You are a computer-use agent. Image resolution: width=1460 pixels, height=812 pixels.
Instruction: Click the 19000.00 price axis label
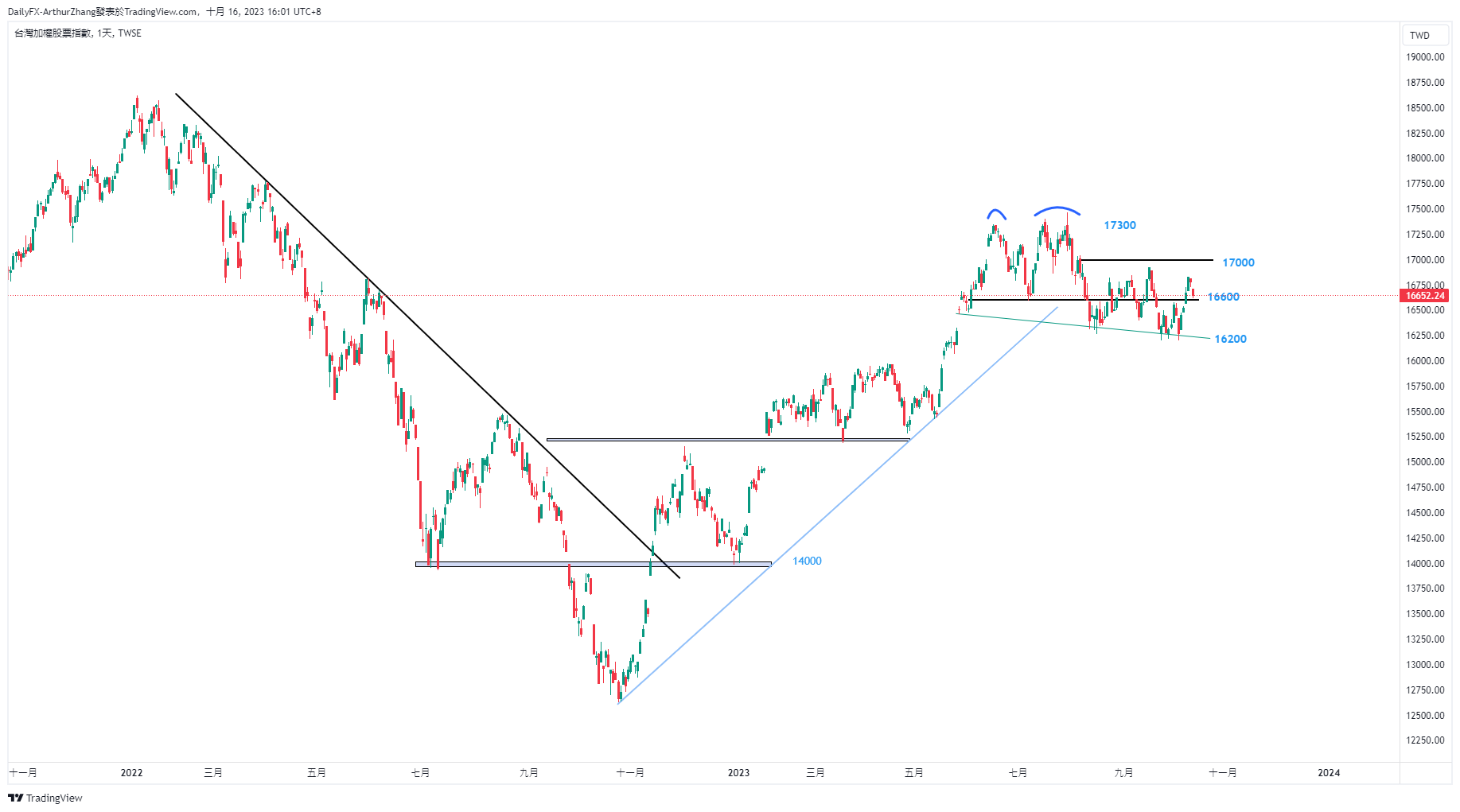[1425, 57]
